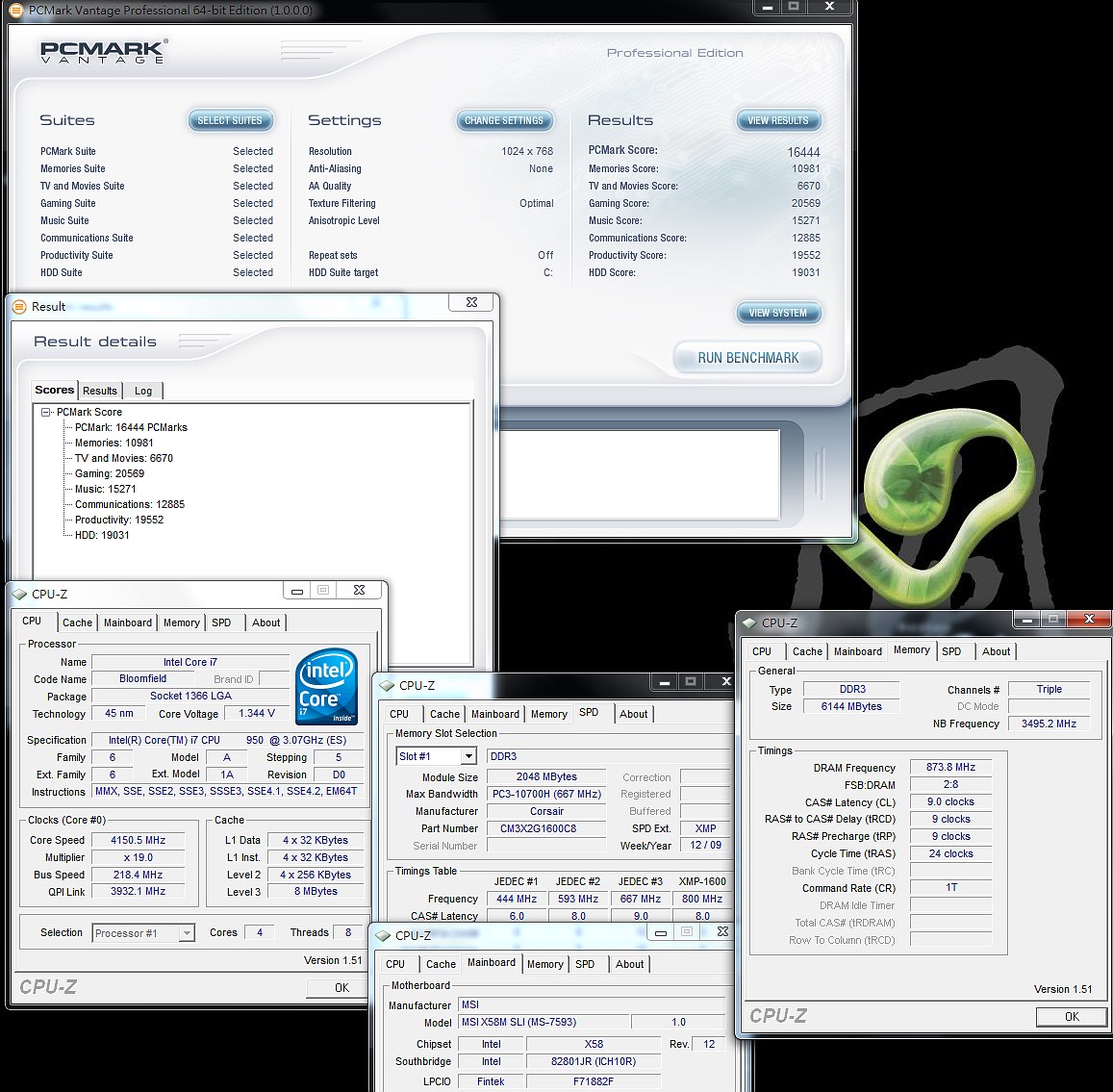1113x1092 pixels.
Task: Open SPD tab in CPU-Z Memory window
Action: [952, 651]
